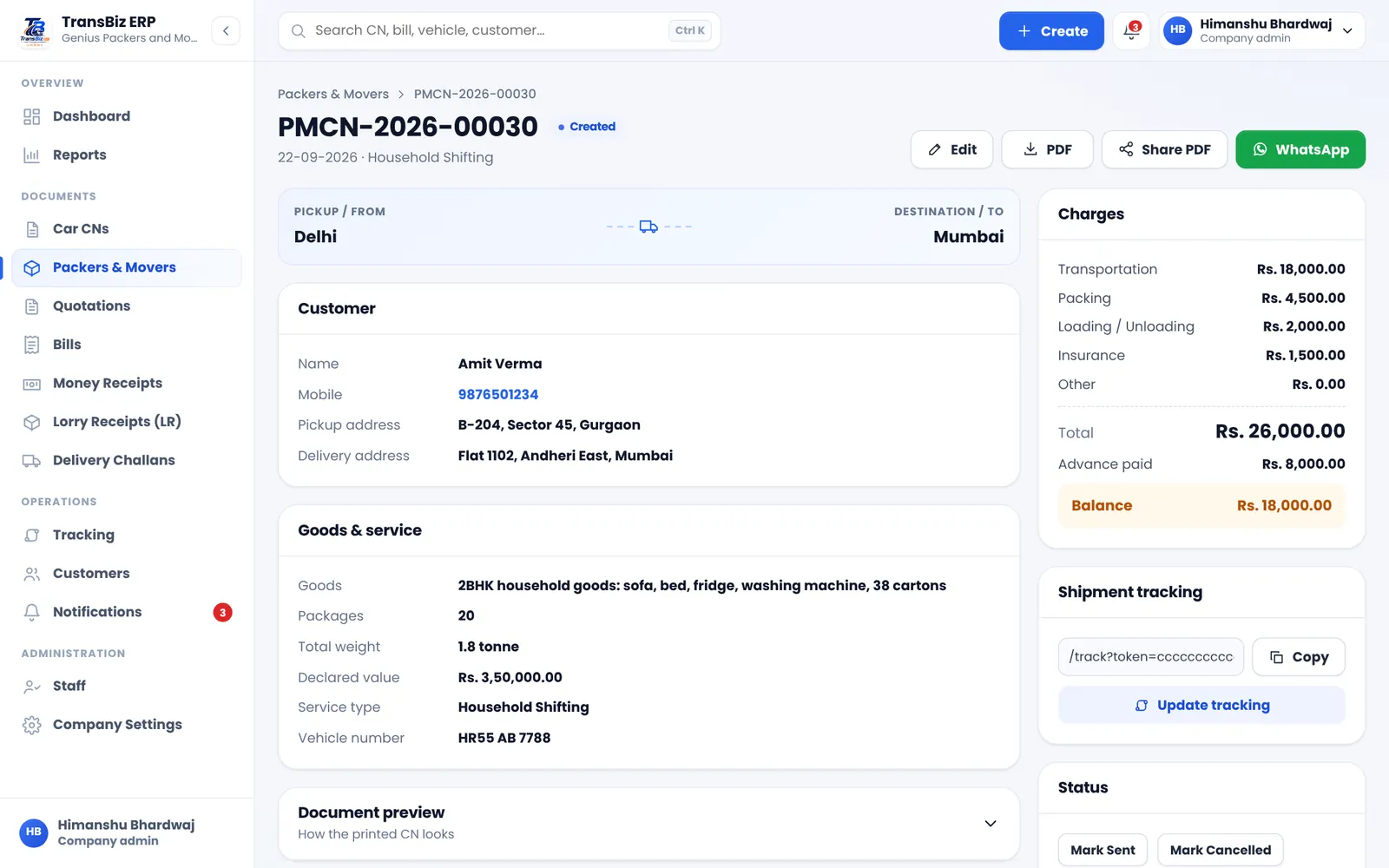Click the Customers people icon
The width and height of the screenshot is (1389, 868).
[32, 574]
